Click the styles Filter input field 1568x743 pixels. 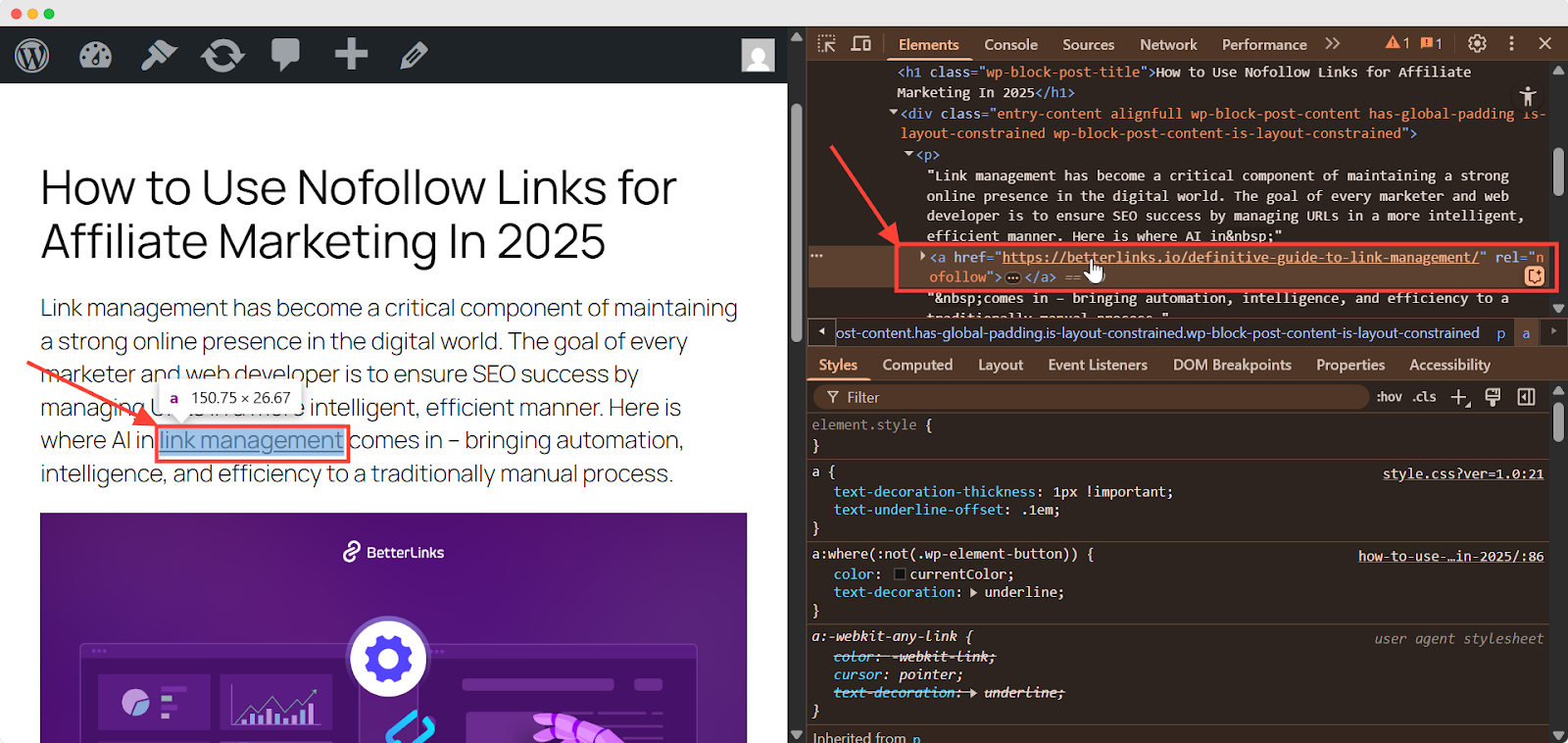(1091, 397)
